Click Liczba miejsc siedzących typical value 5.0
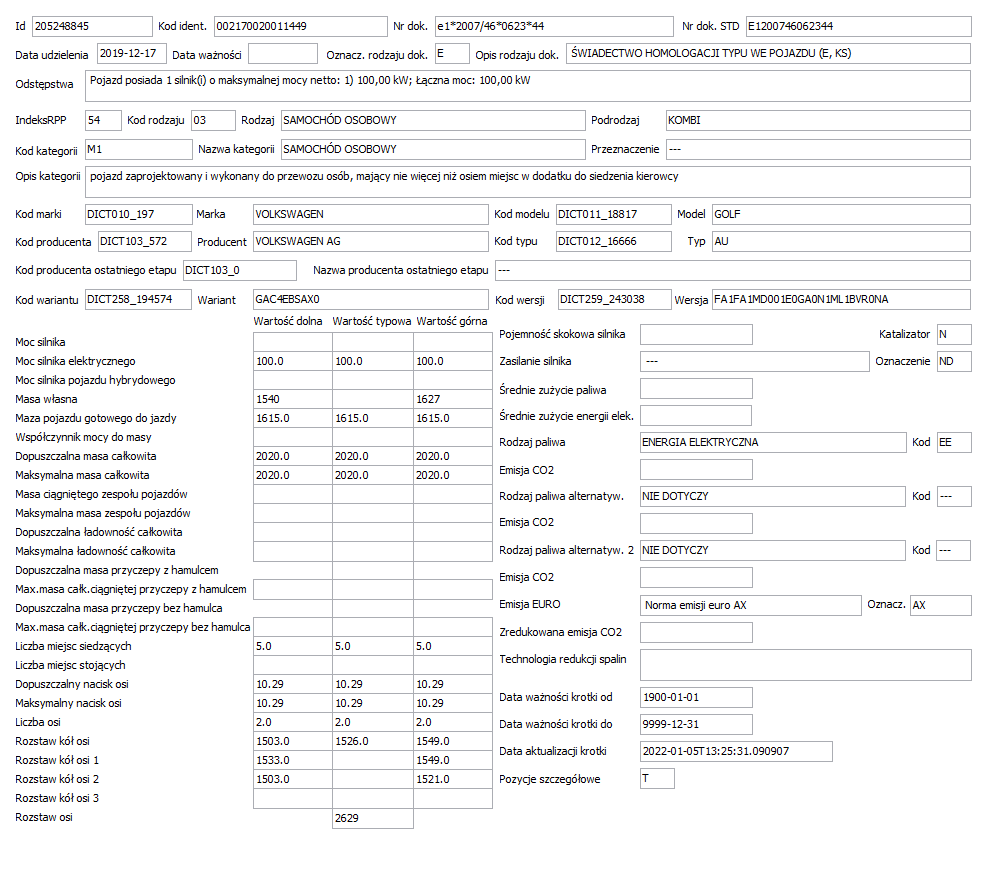 [x=373, y=646]
